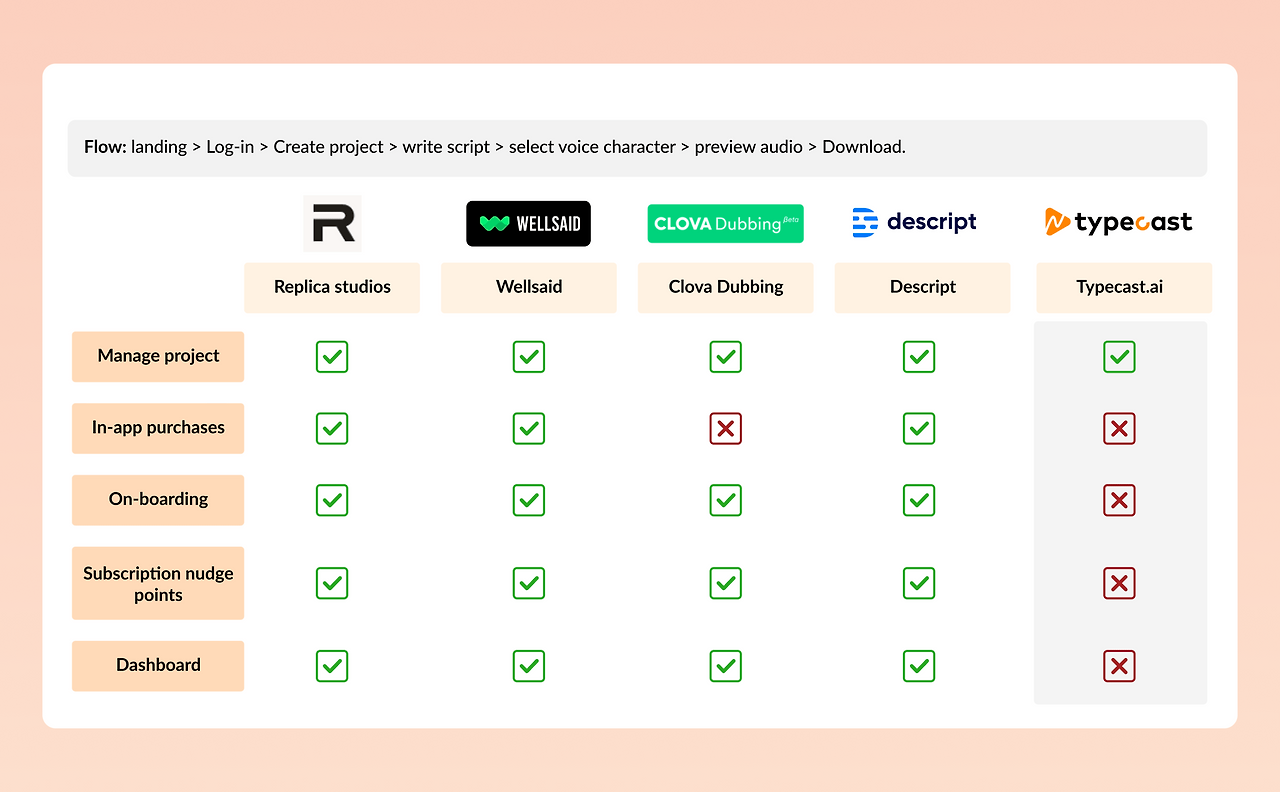Image resolution: width=1280 pixels, height=792 pixels.
Task: Click the Manage project row label
Action: 158,356
